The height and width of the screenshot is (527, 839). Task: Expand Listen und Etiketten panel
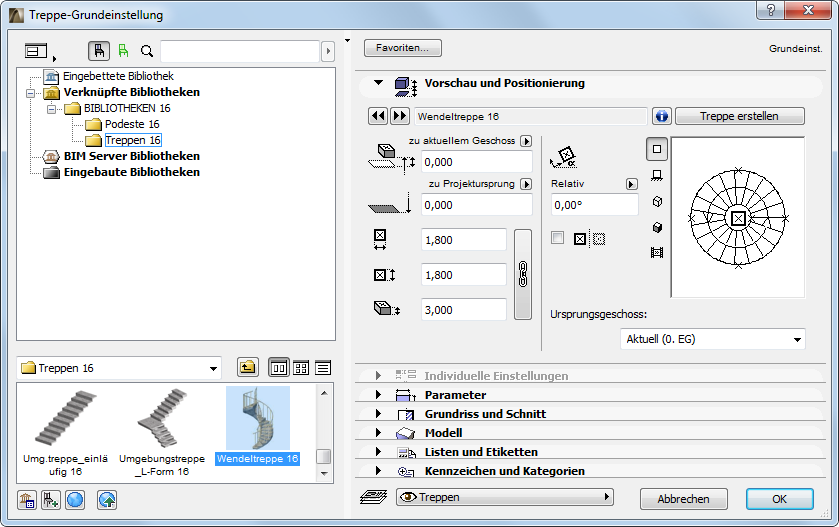pos(378,452)
